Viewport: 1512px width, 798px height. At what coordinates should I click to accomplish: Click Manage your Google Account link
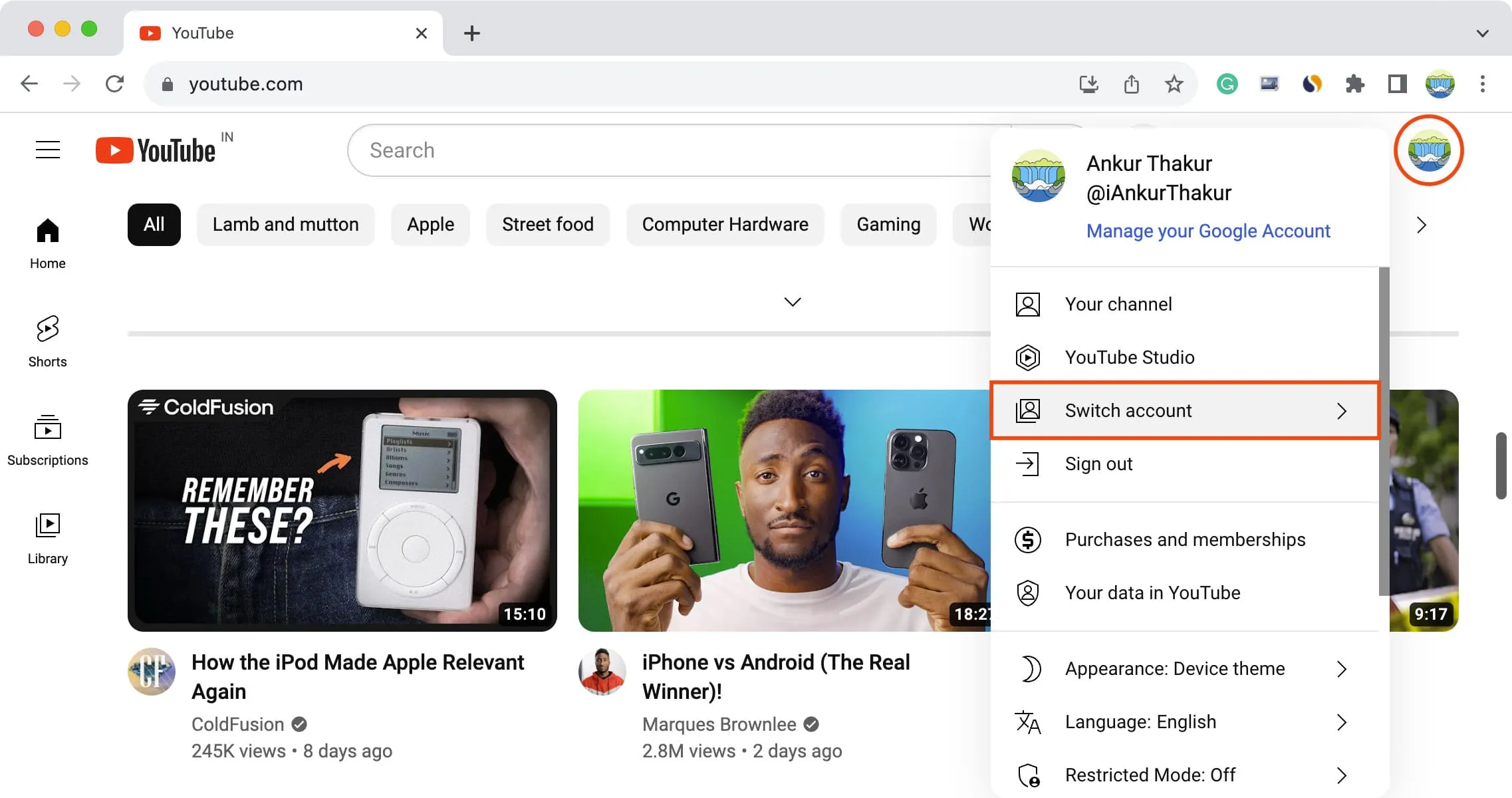[1208, 231]
